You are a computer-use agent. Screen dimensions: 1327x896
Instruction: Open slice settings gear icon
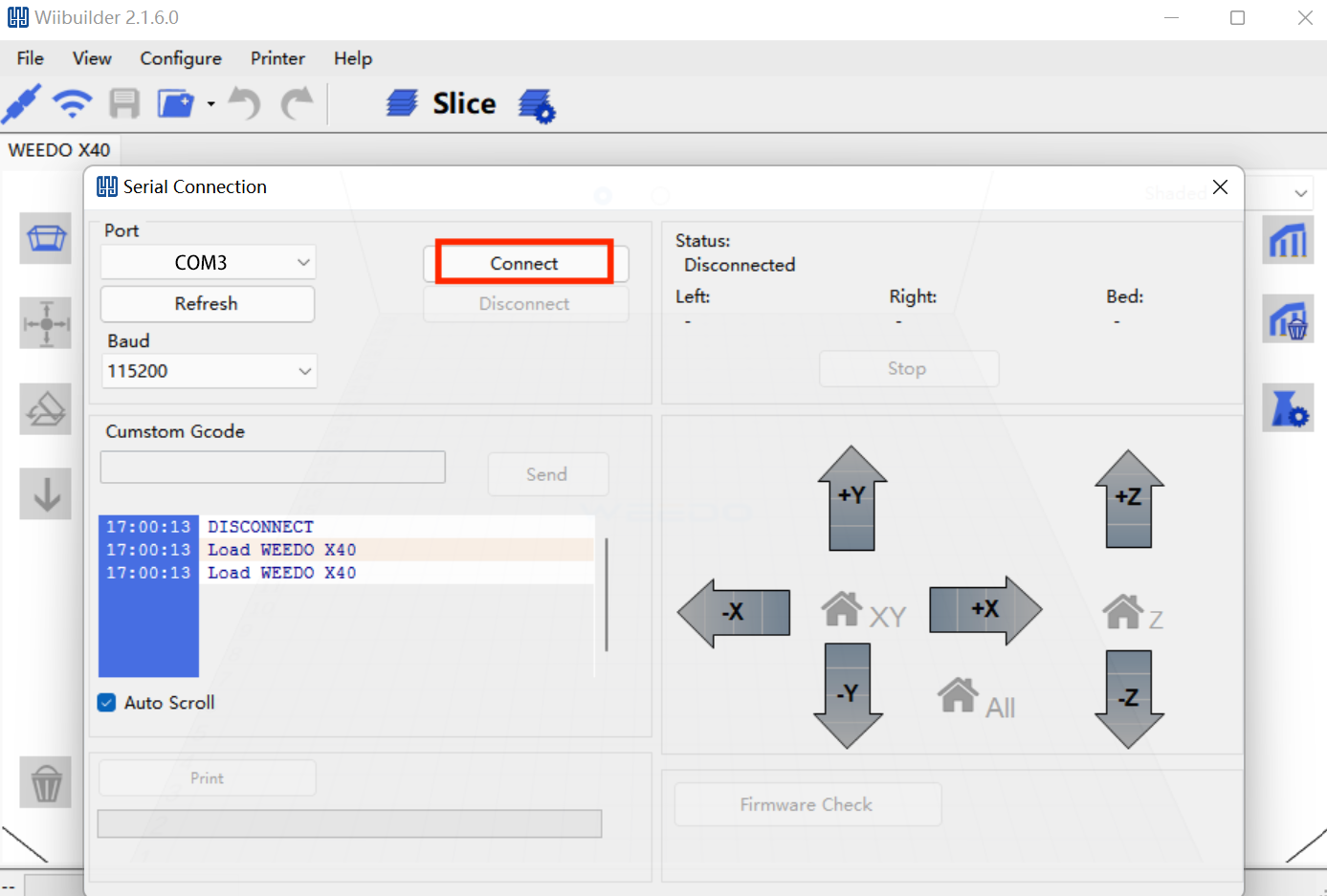point(537,105)
